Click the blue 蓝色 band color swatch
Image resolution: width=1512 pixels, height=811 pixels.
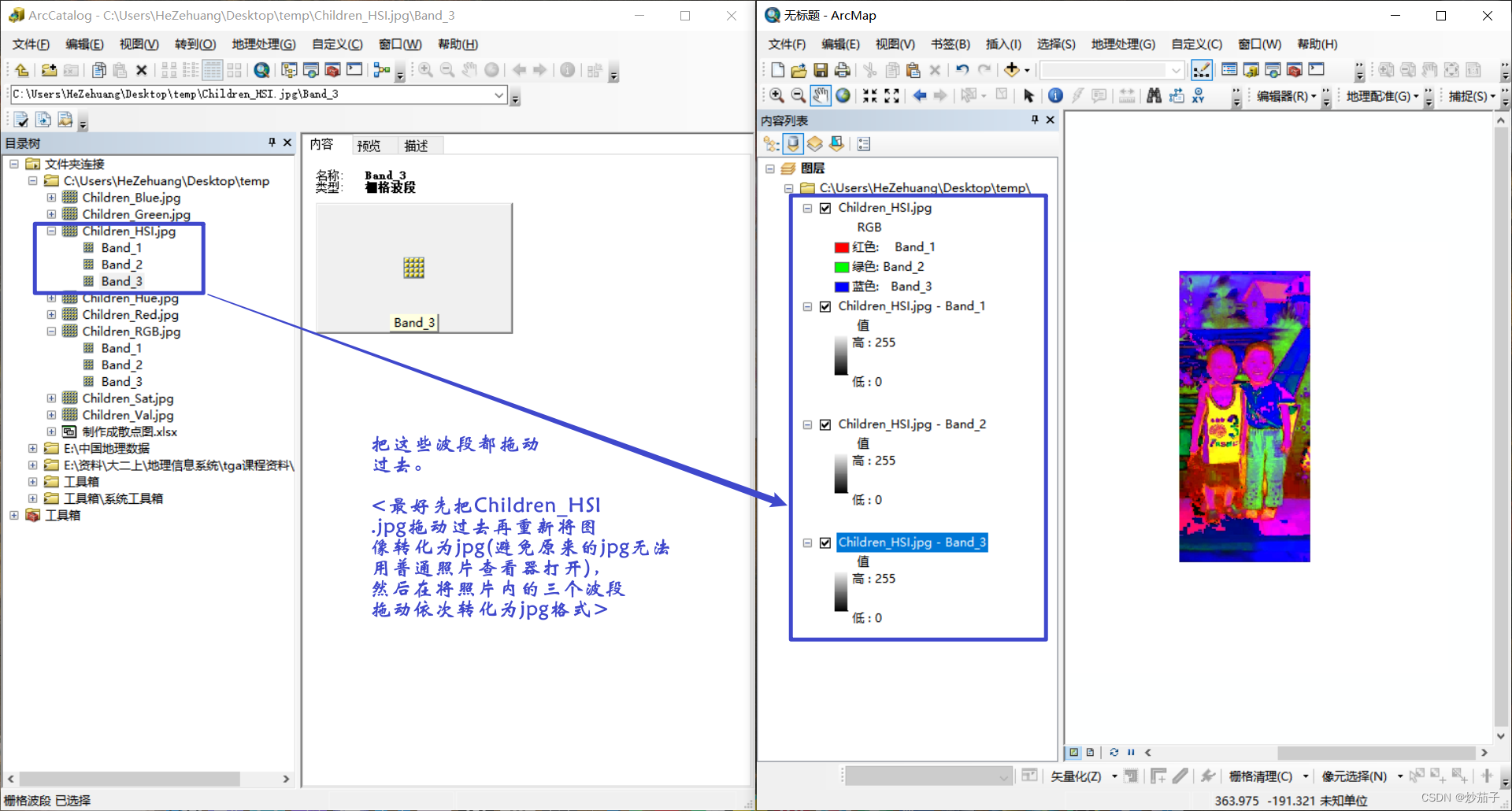point(842,287)
